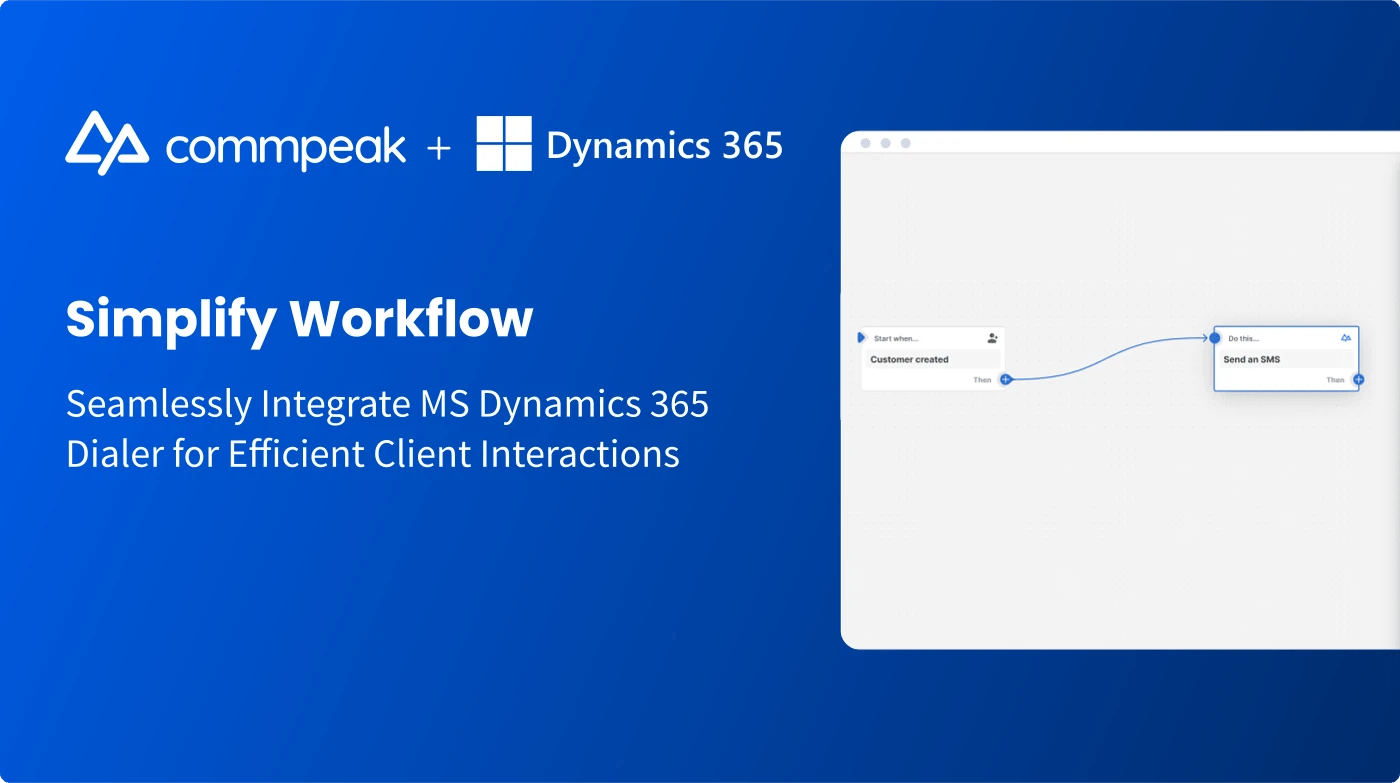The width and height of the screenshot is (1400, 783).
Task: Click the CommPeak triangle logo icon
Action: pos(107,143)
